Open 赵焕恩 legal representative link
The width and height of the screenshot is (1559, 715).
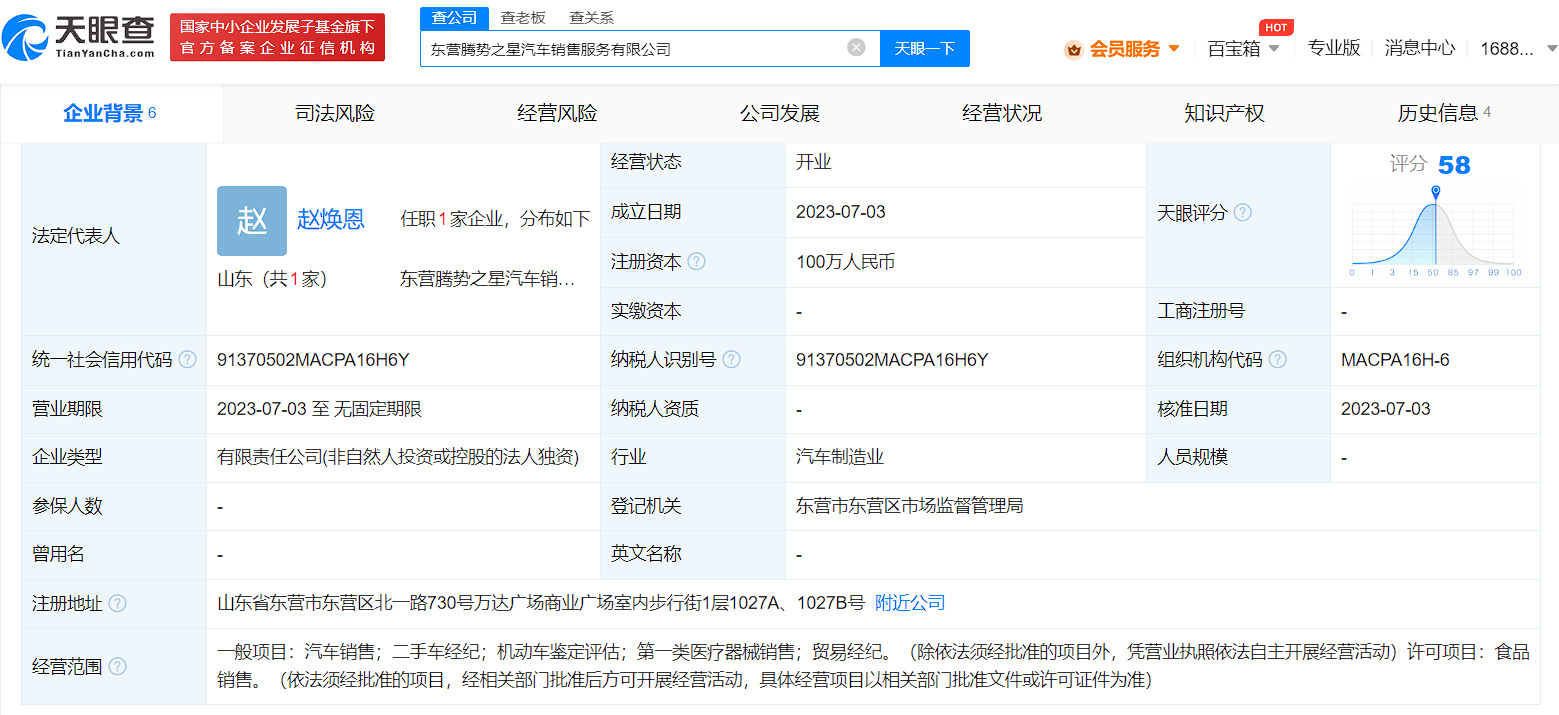(x=331, y=220)
